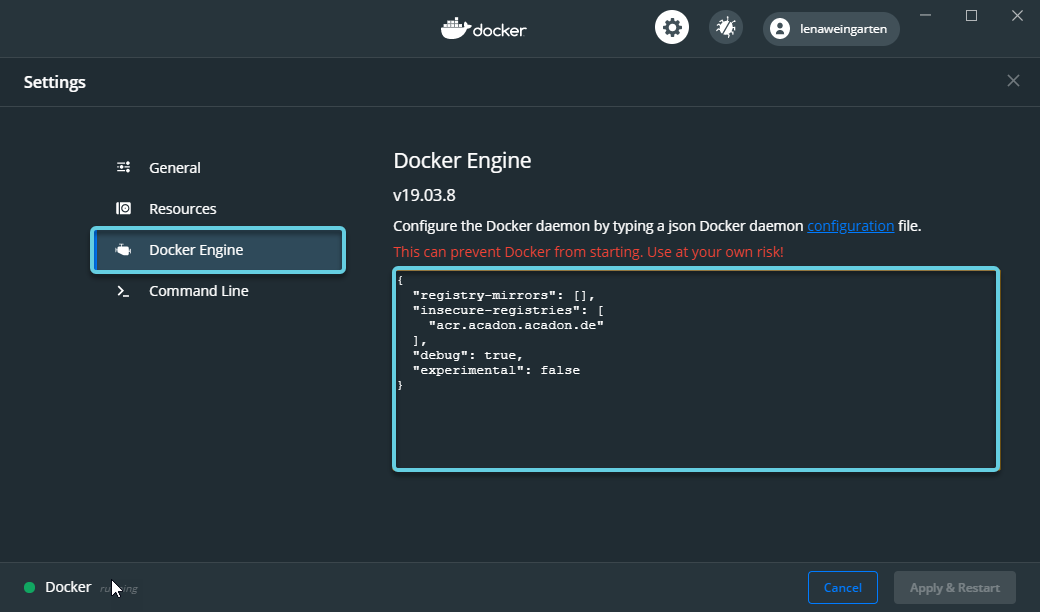Screen dimensions: 1040x612
Task: Open the Command Line terminal icon
Action: [124, 290]
